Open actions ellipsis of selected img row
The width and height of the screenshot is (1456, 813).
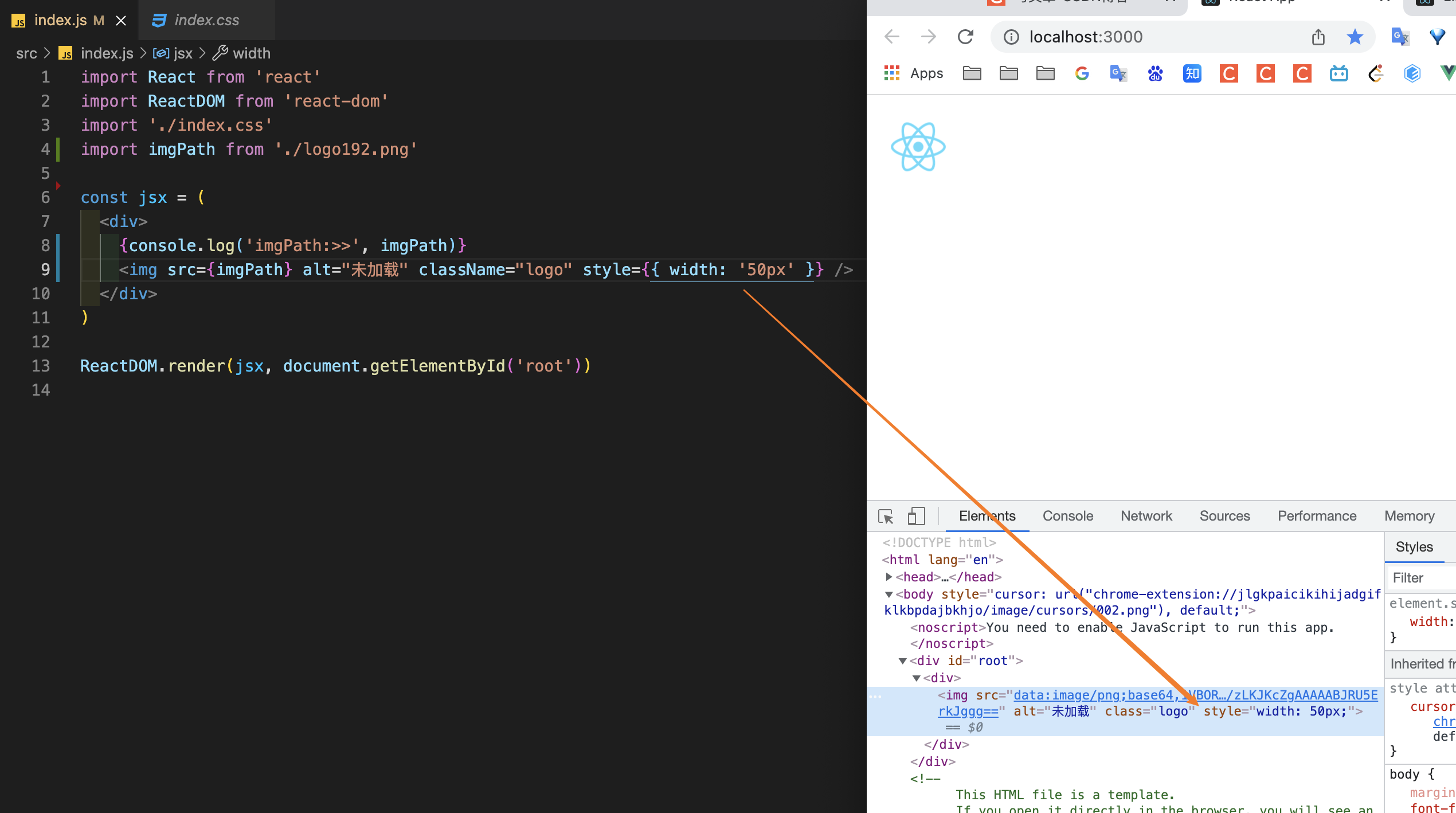875,696
